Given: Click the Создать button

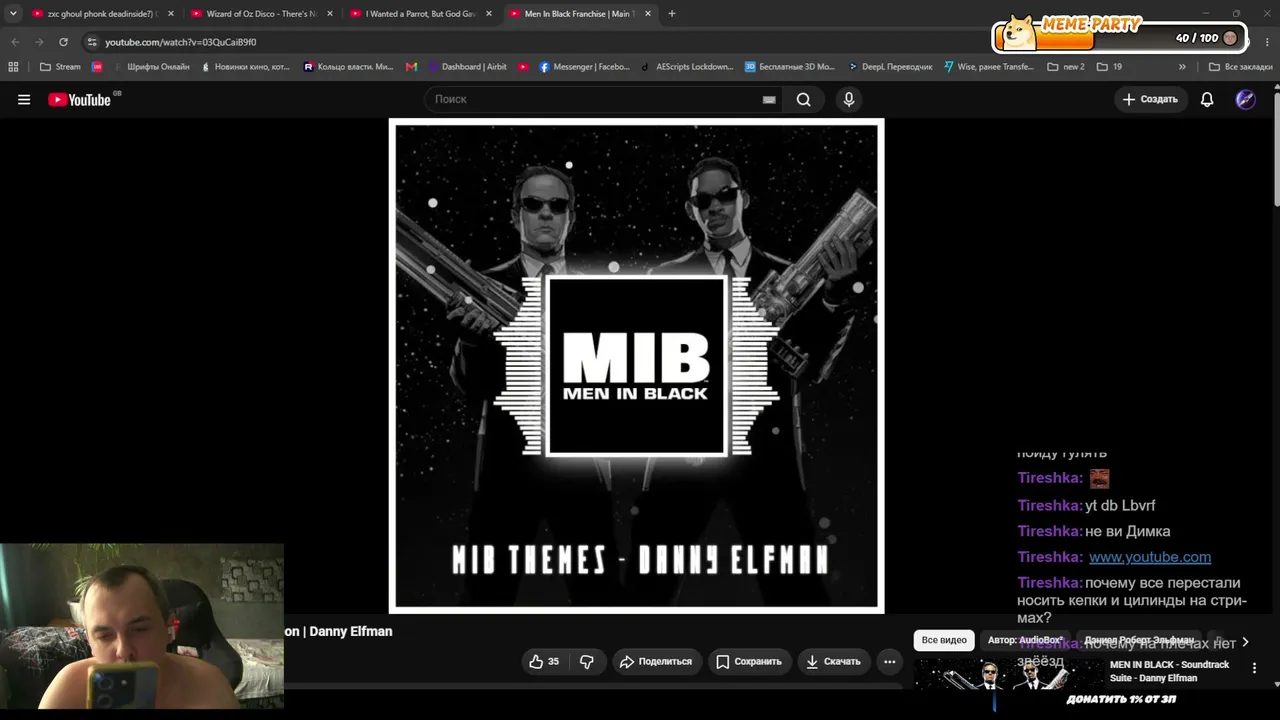Looking at the screenshot, I should [1150, 99].
